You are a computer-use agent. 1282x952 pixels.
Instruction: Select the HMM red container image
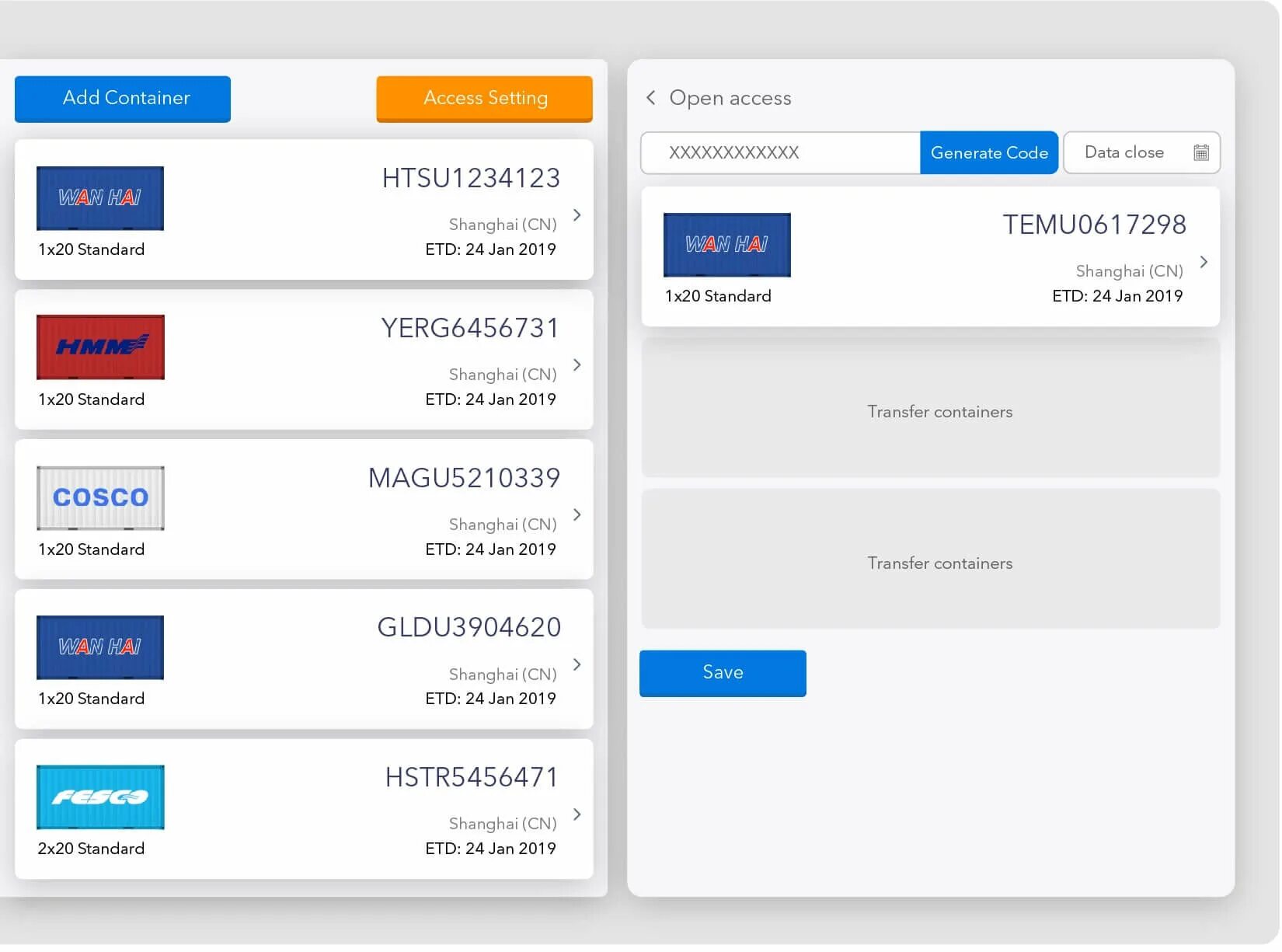click(x=100, y=347)
